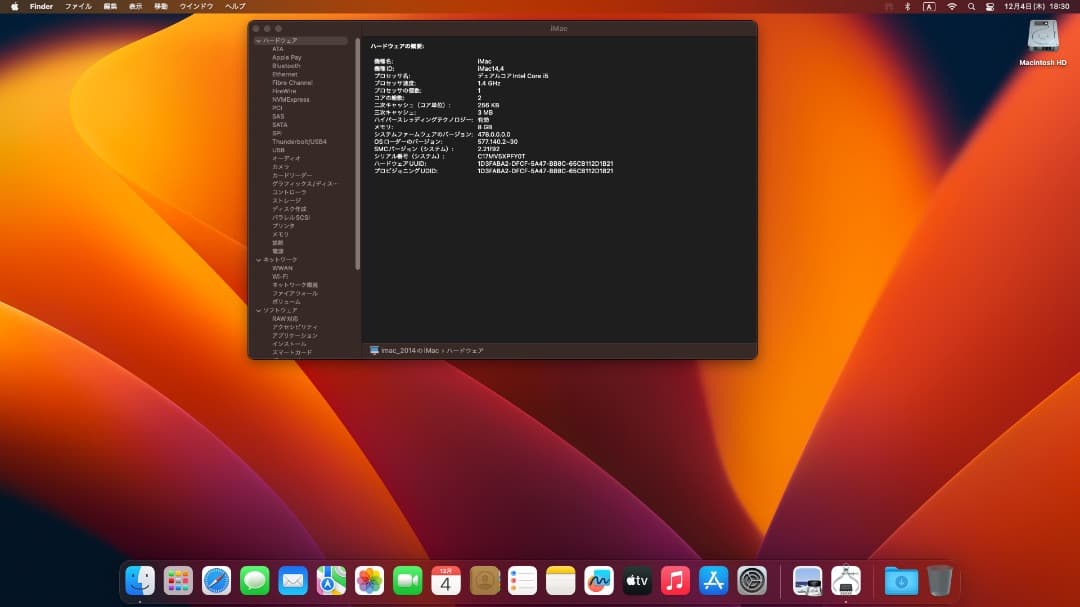Viewport: 1080px width, 607px height.
Task: Launch the Music app from the Dock
Action: [674, 580]
